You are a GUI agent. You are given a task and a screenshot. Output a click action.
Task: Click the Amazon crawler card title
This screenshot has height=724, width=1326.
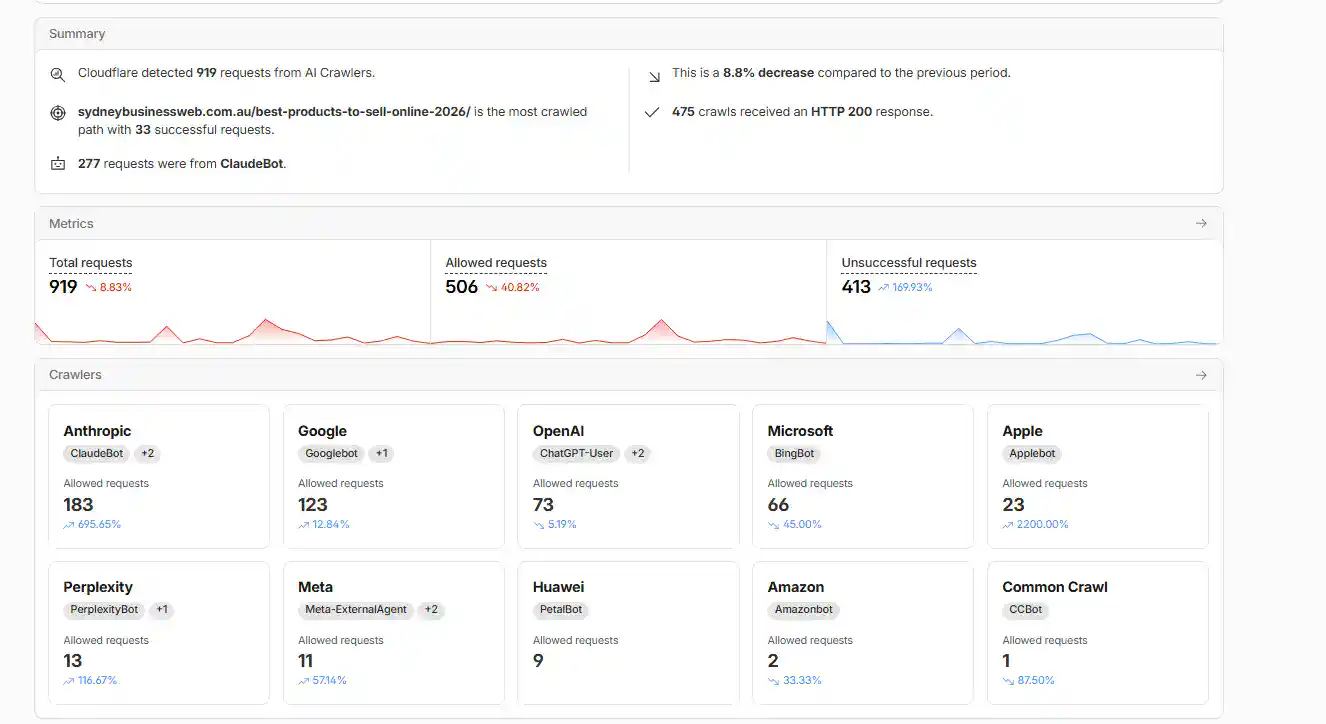click(x=796, y=587)
